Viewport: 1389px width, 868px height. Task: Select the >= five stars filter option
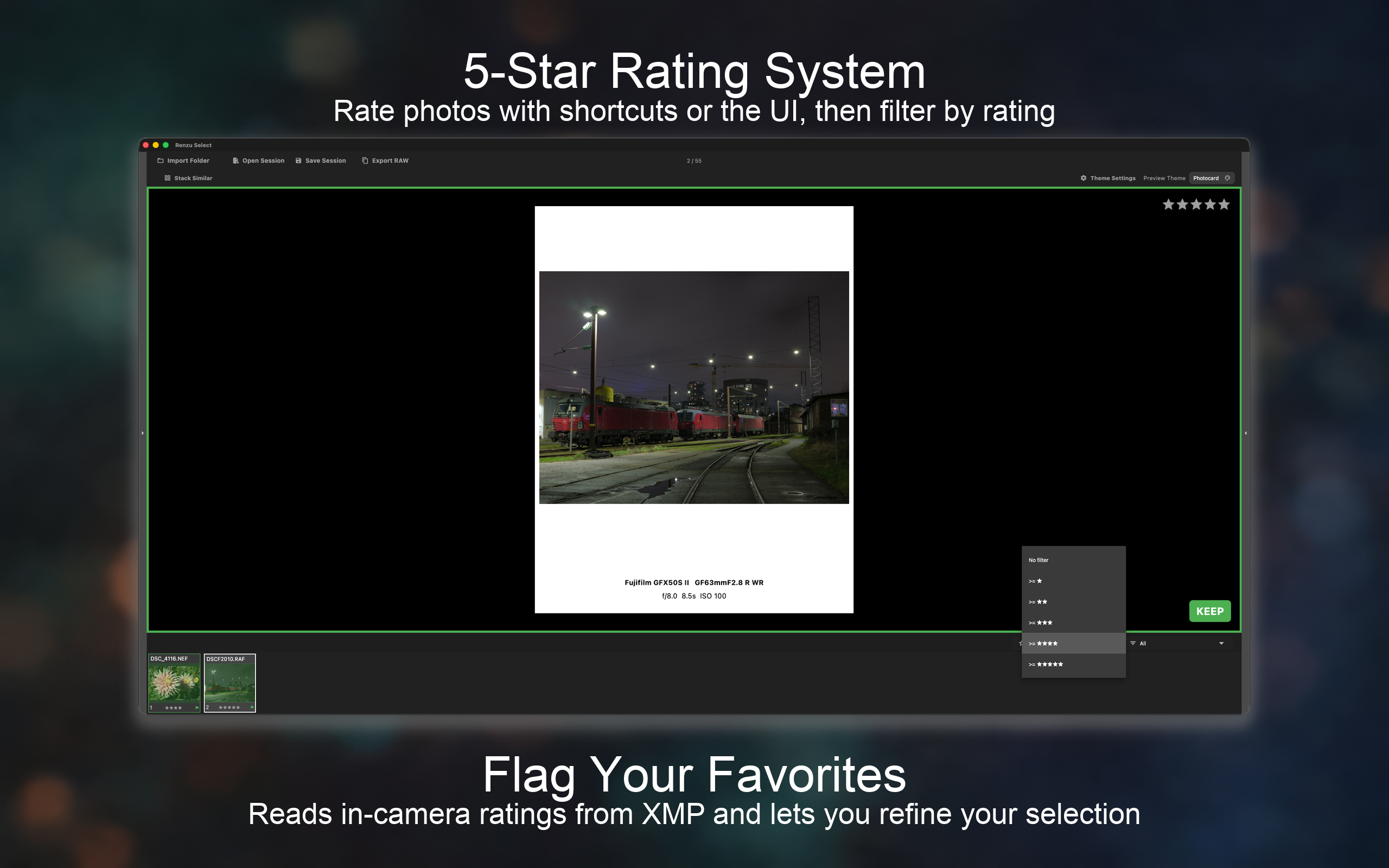(1046, 664)
